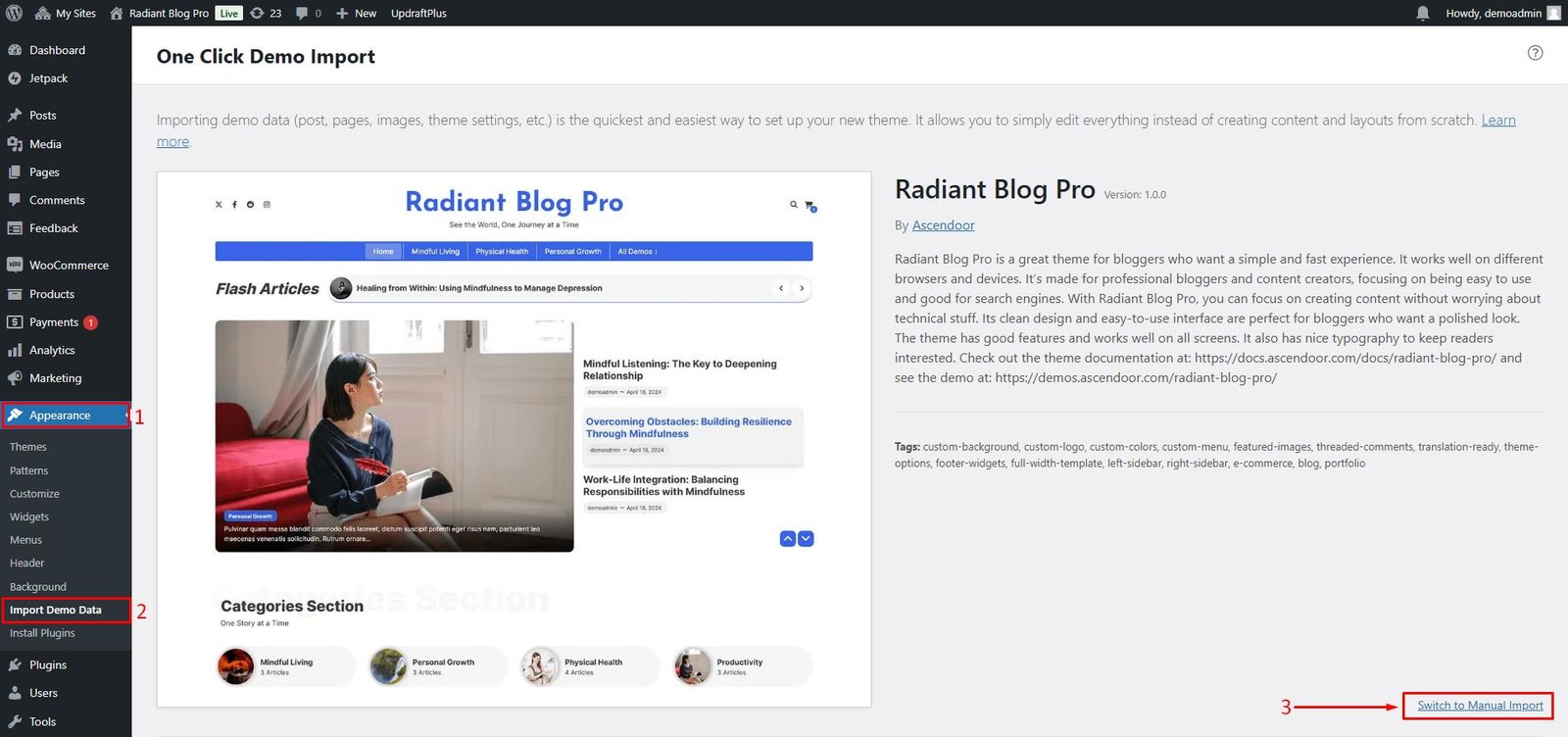Open Widgets submenu item
This screenshot has width=1568, height=737.
tap(29, 516)
